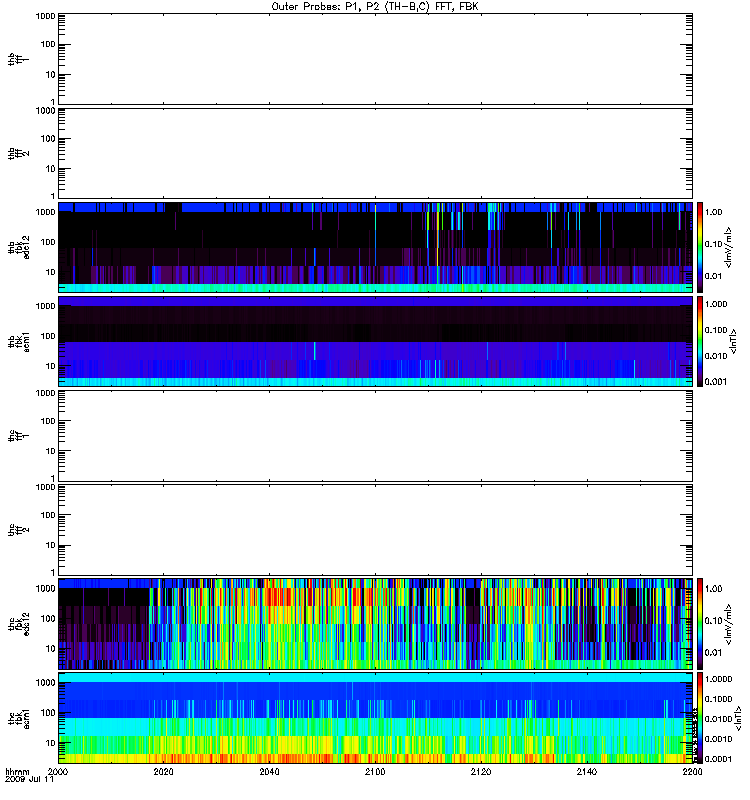Click '0.010' on thb scm1 colorbar scale
Image resolution: width=750 pixels, height=800 pixels.
click(x=716, y=356)
